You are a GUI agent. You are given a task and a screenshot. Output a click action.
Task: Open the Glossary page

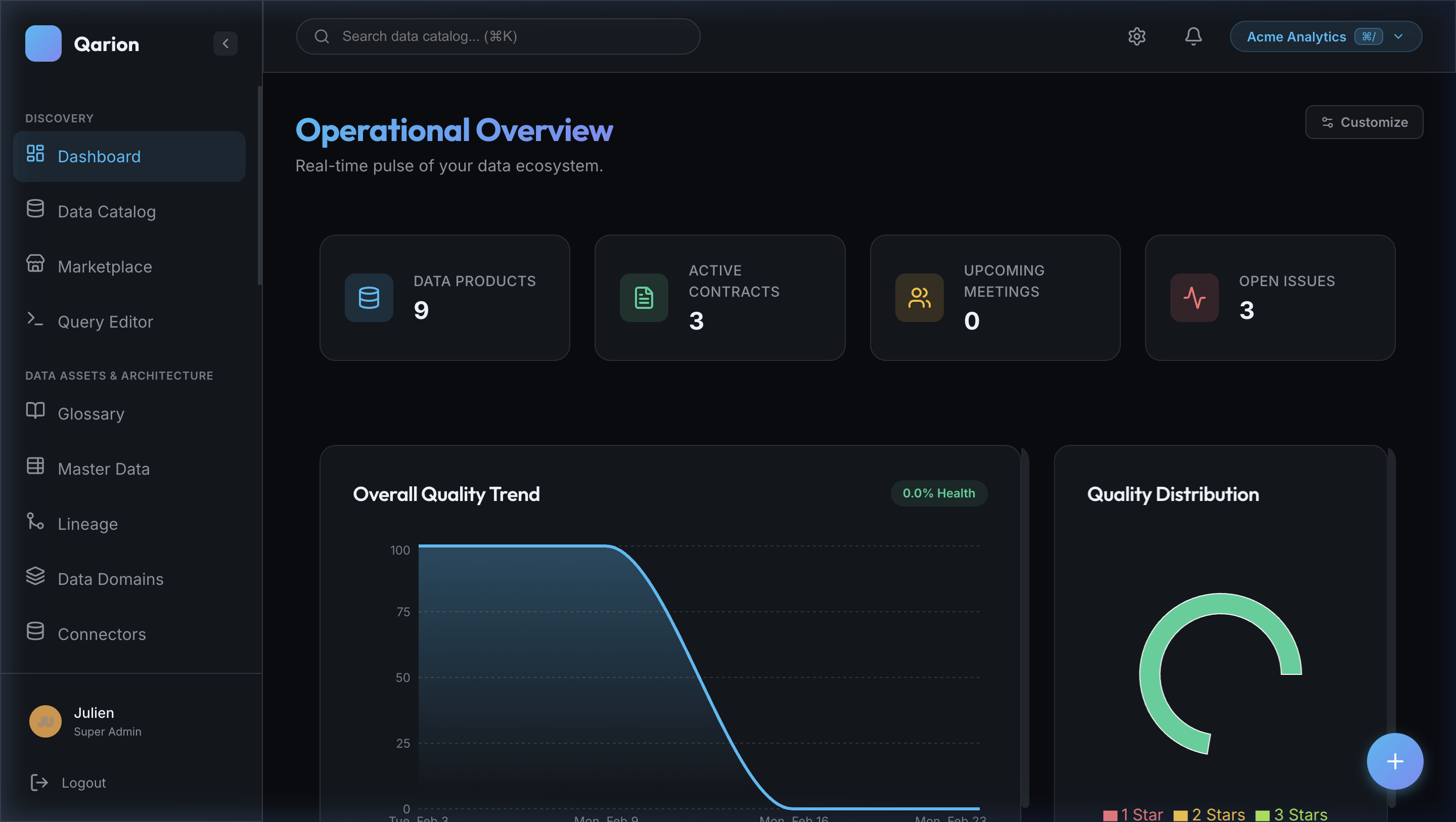[90, 413]
